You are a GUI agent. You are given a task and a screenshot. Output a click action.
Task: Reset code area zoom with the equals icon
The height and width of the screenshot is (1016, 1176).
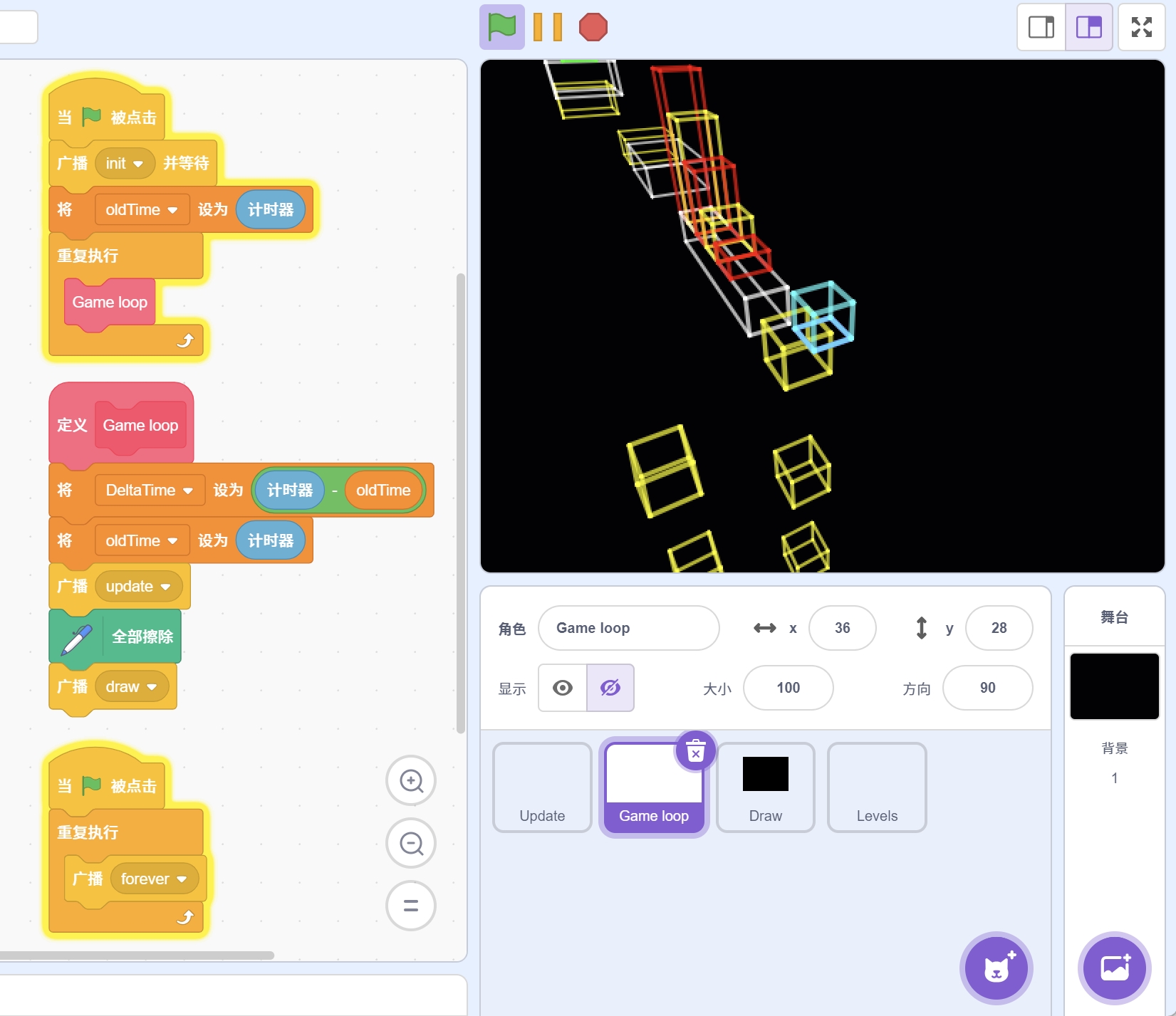click(411, 906)
